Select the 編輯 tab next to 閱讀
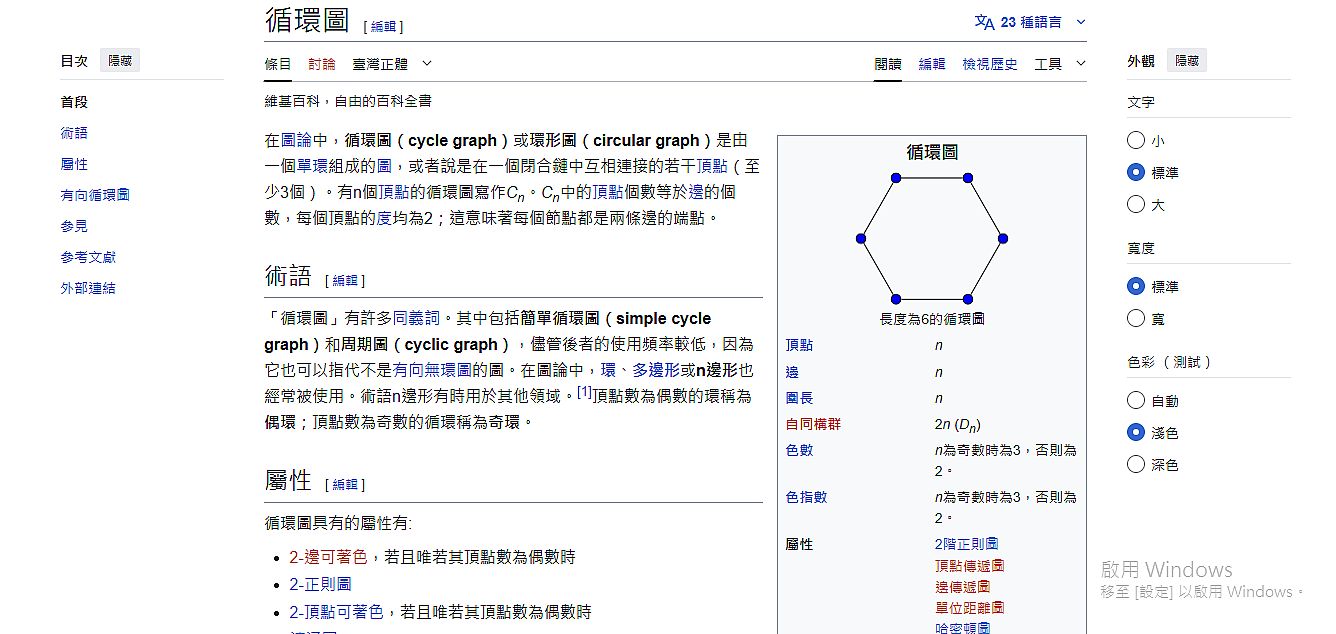The image size is (1336, 634). pos(931,64)
